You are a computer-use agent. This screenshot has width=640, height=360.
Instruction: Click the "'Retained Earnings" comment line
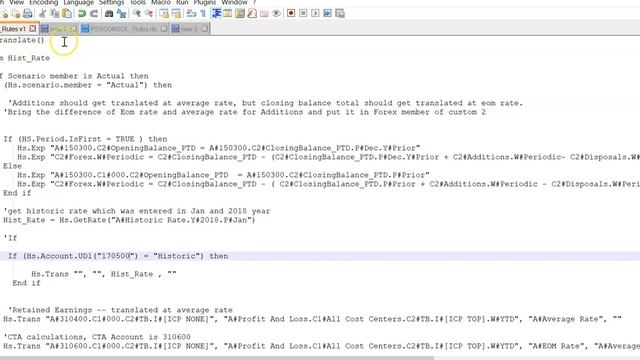120,310
